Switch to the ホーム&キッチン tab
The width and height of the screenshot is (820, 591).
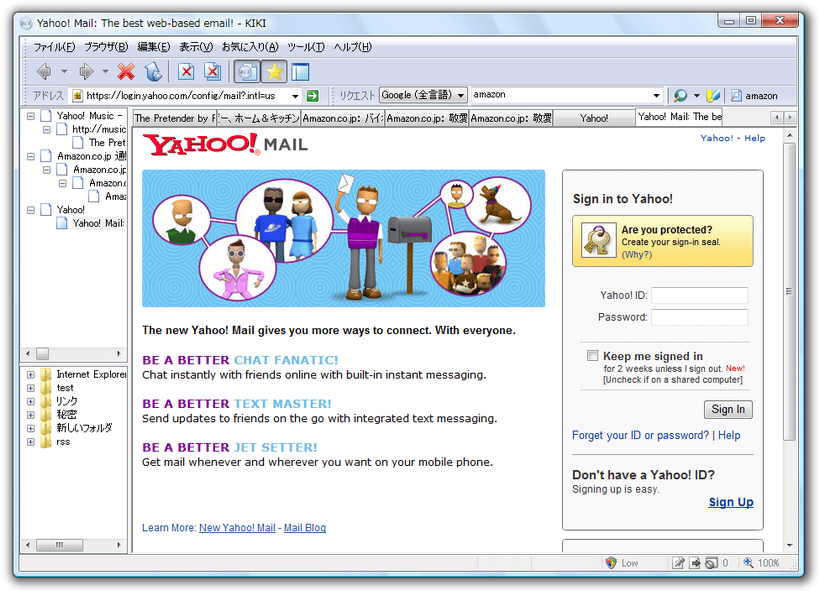259,118
